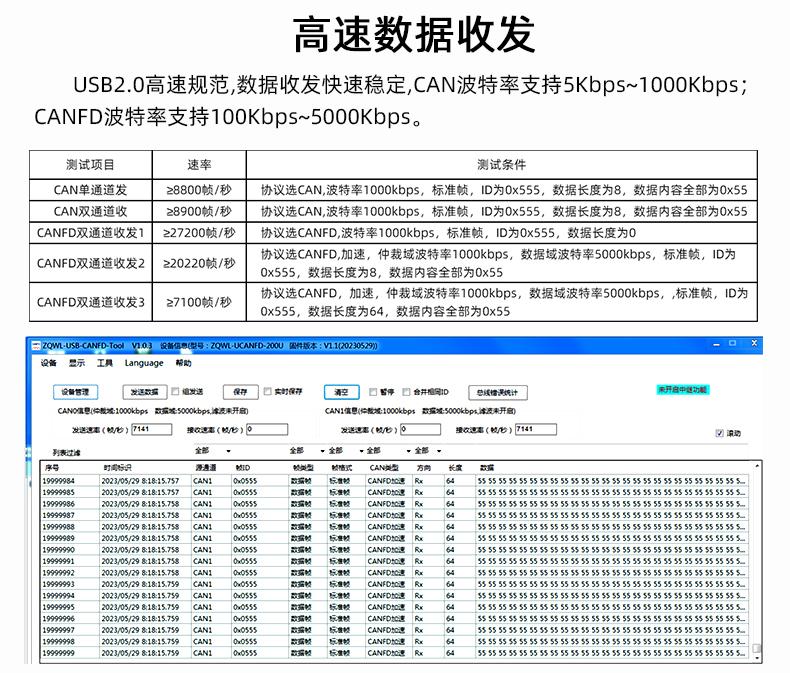790x673 pixels.
Task: Open the Language menu
Action: 144,363
